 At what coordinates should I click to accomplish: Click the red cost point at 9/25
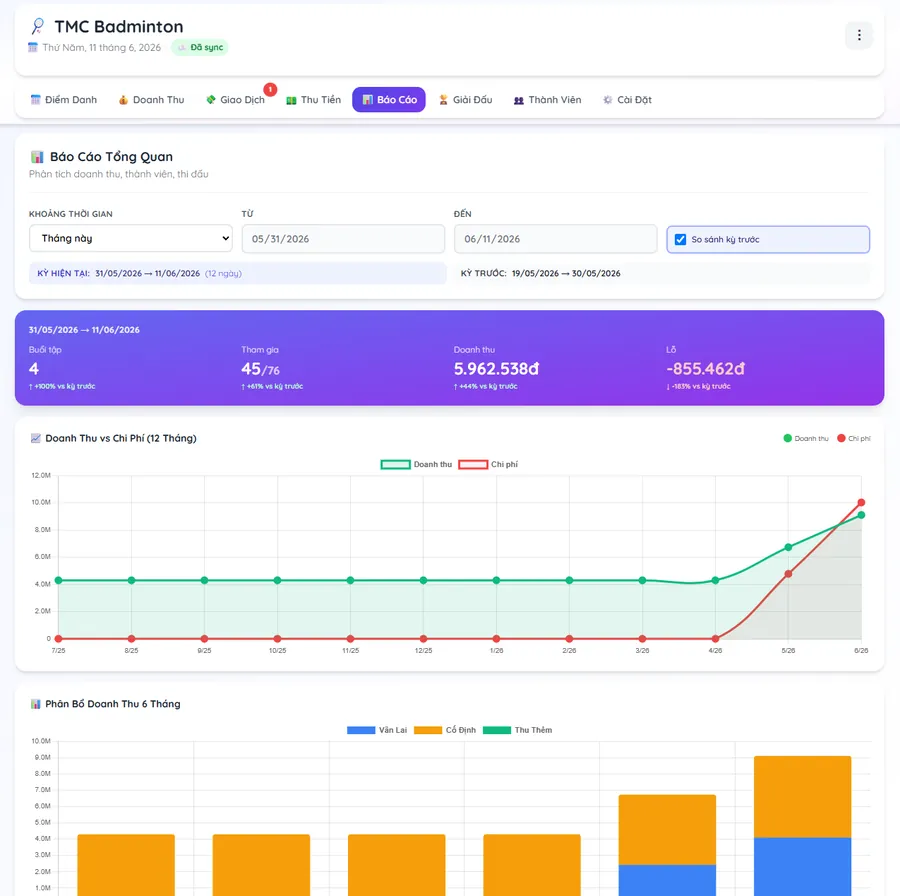coord(204,639)
